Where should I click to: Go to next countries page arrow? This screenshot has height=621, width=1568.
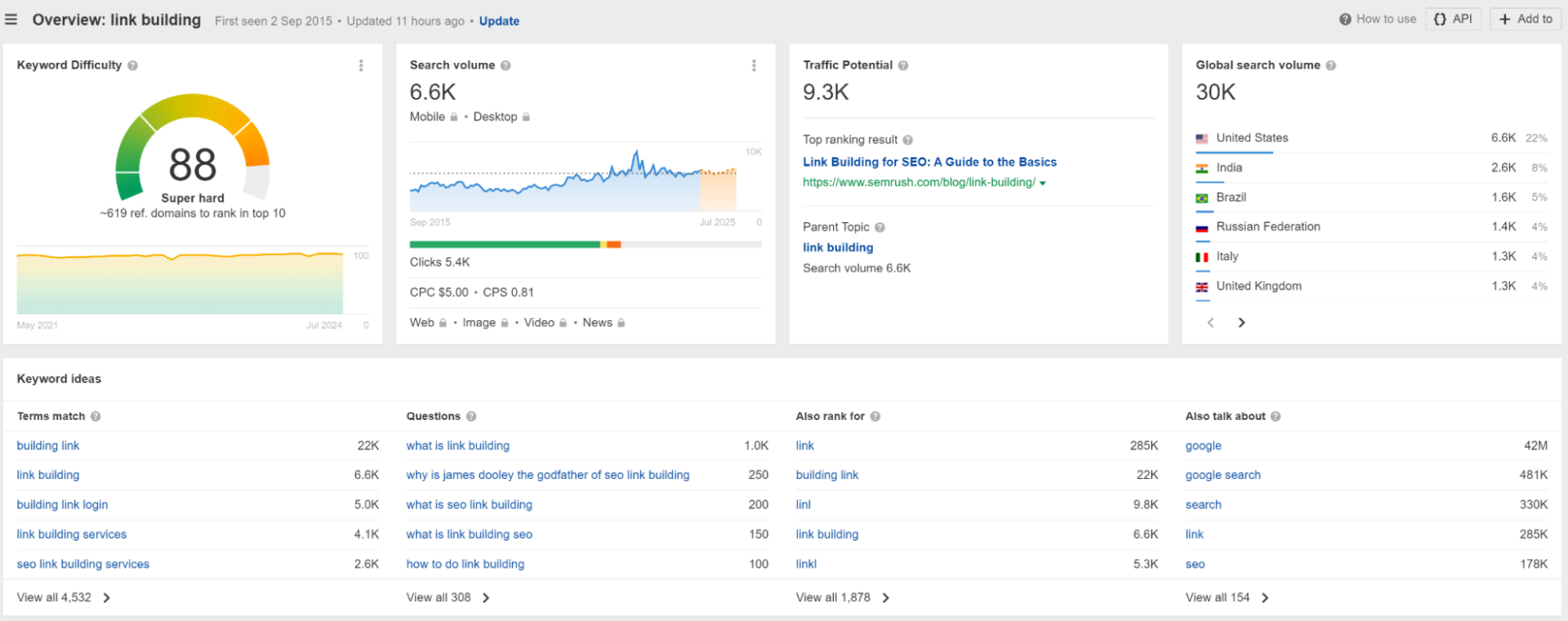(x=1241, y=323)
